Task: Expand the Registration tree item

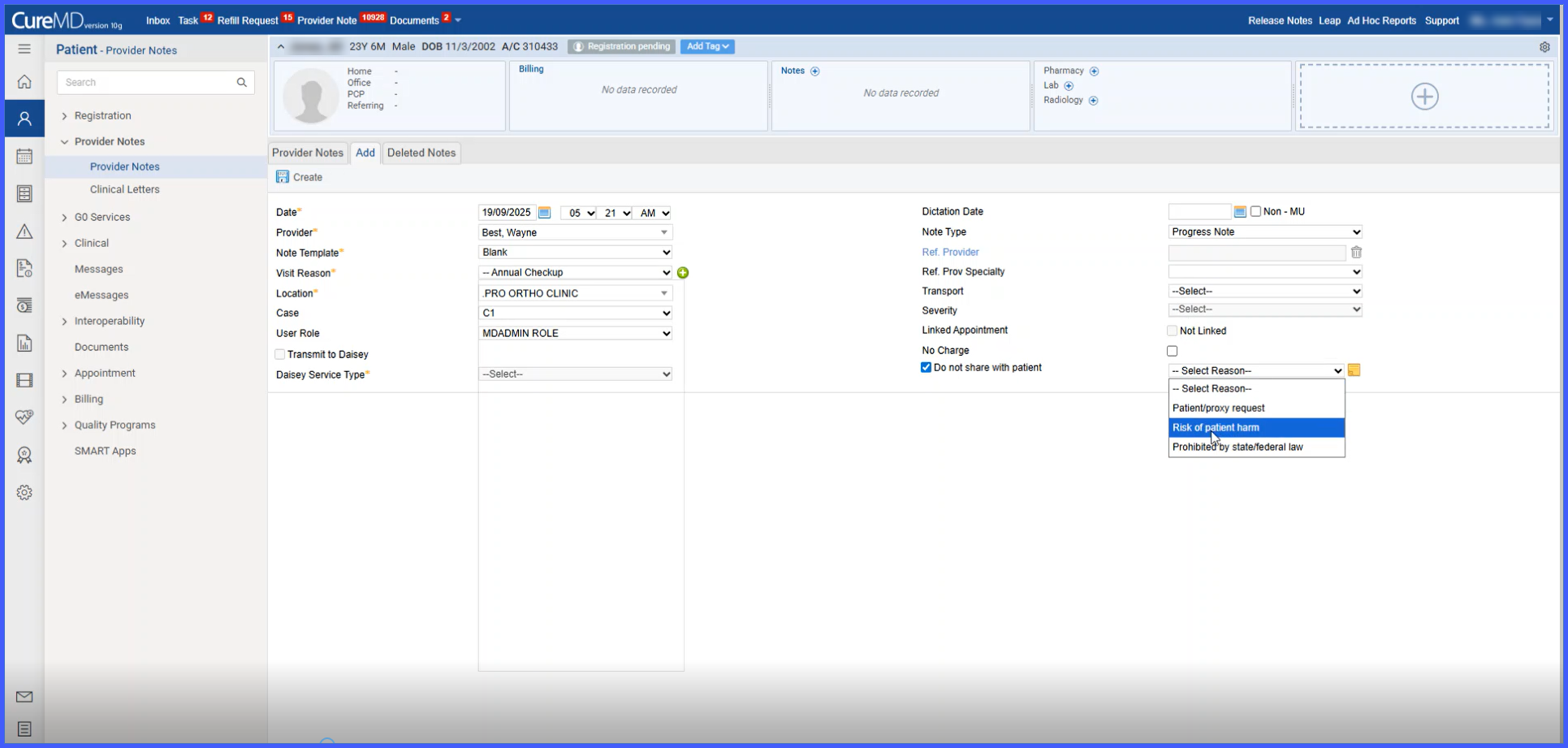Action: 64,116
